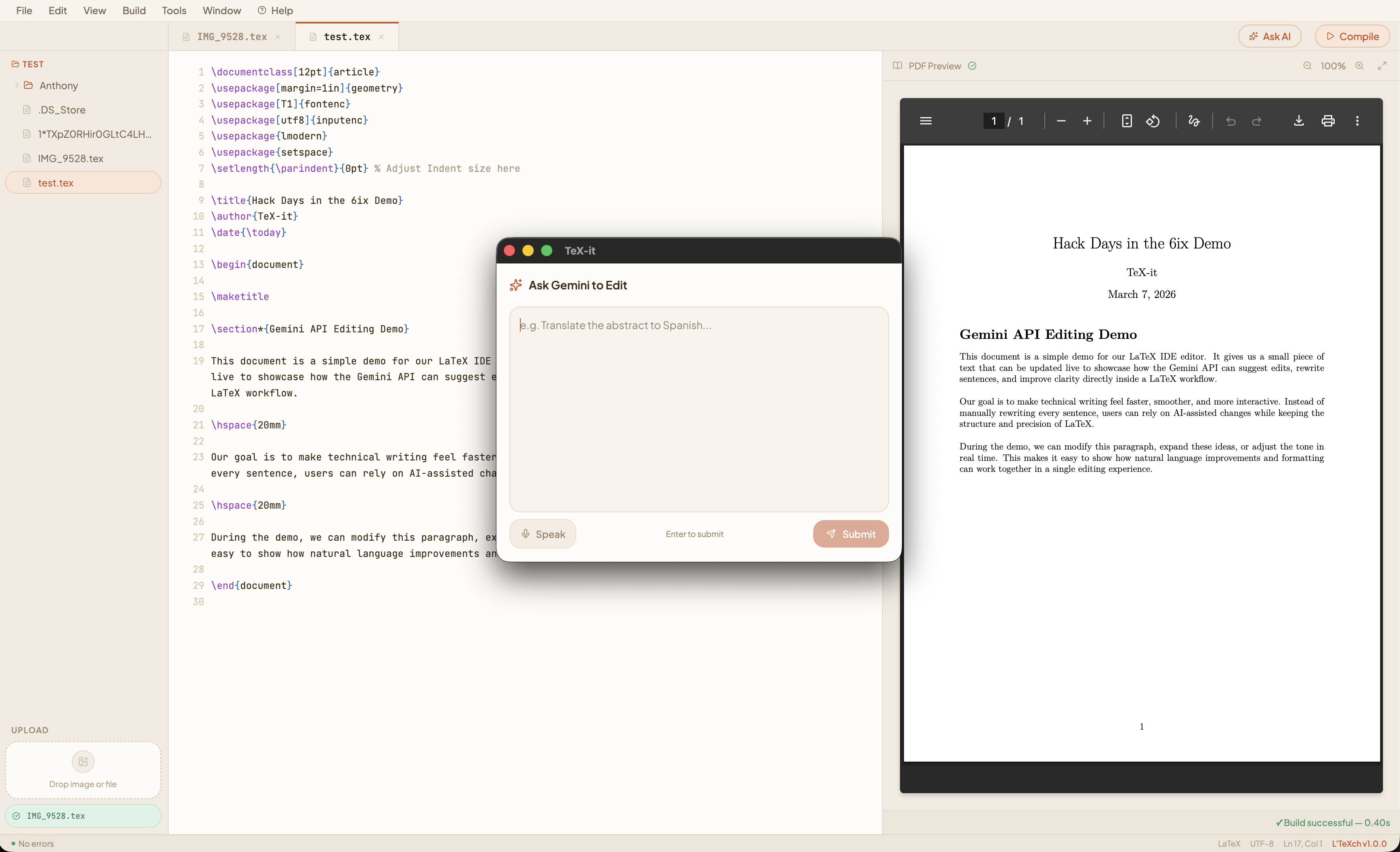
Task: Expand the Anthony folder
Action: click(58, 86)
